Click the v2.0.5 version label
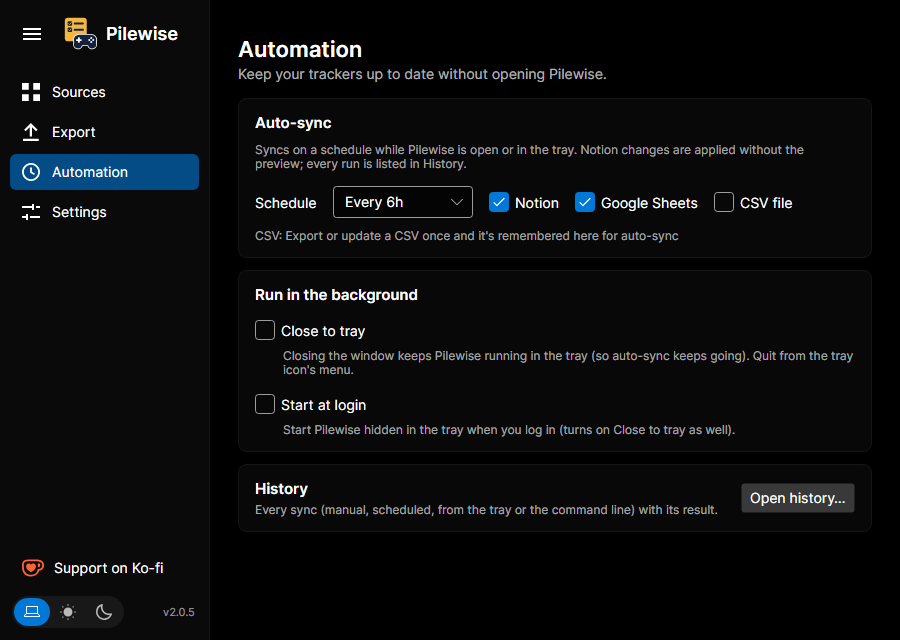The height and width of the screenshot is (640, 900). coord(179,612)
